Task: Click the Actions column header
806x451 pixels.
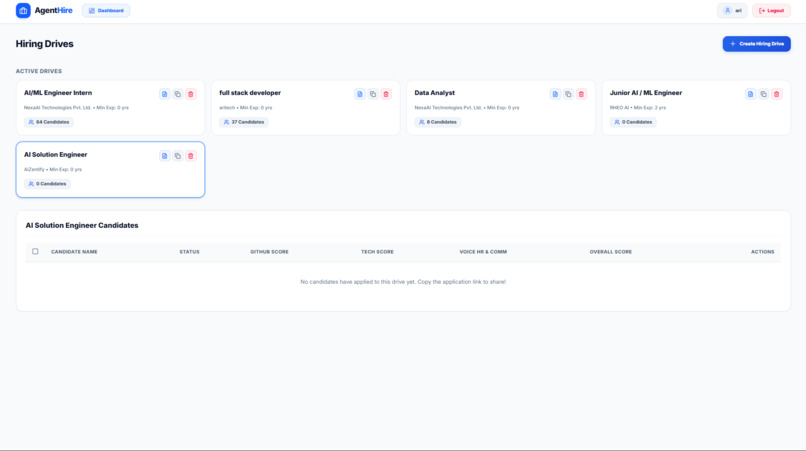Action: pyautogui.click(x=762, y=252)
